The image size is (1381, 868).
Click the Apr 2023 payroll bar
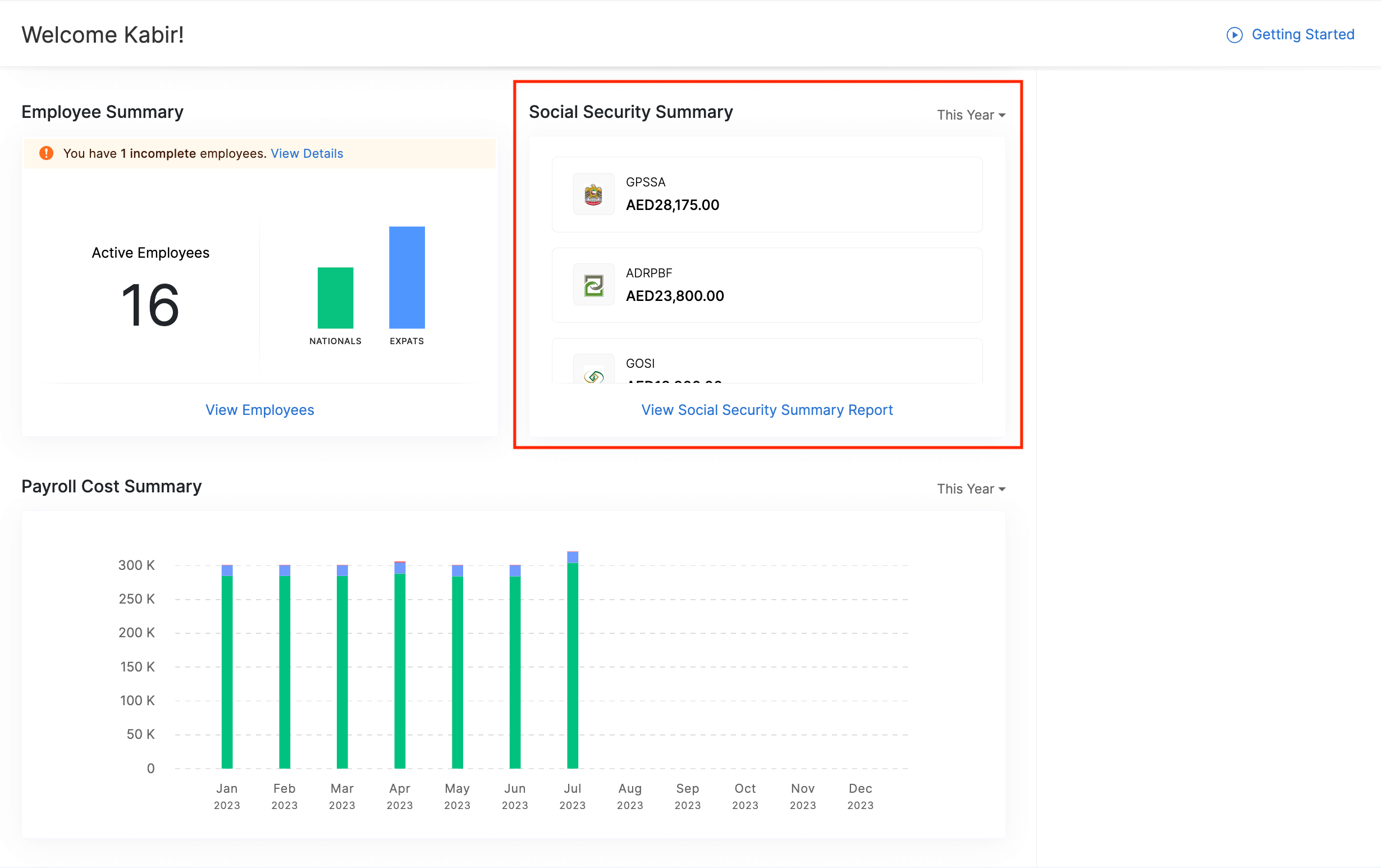coord(400,671)
